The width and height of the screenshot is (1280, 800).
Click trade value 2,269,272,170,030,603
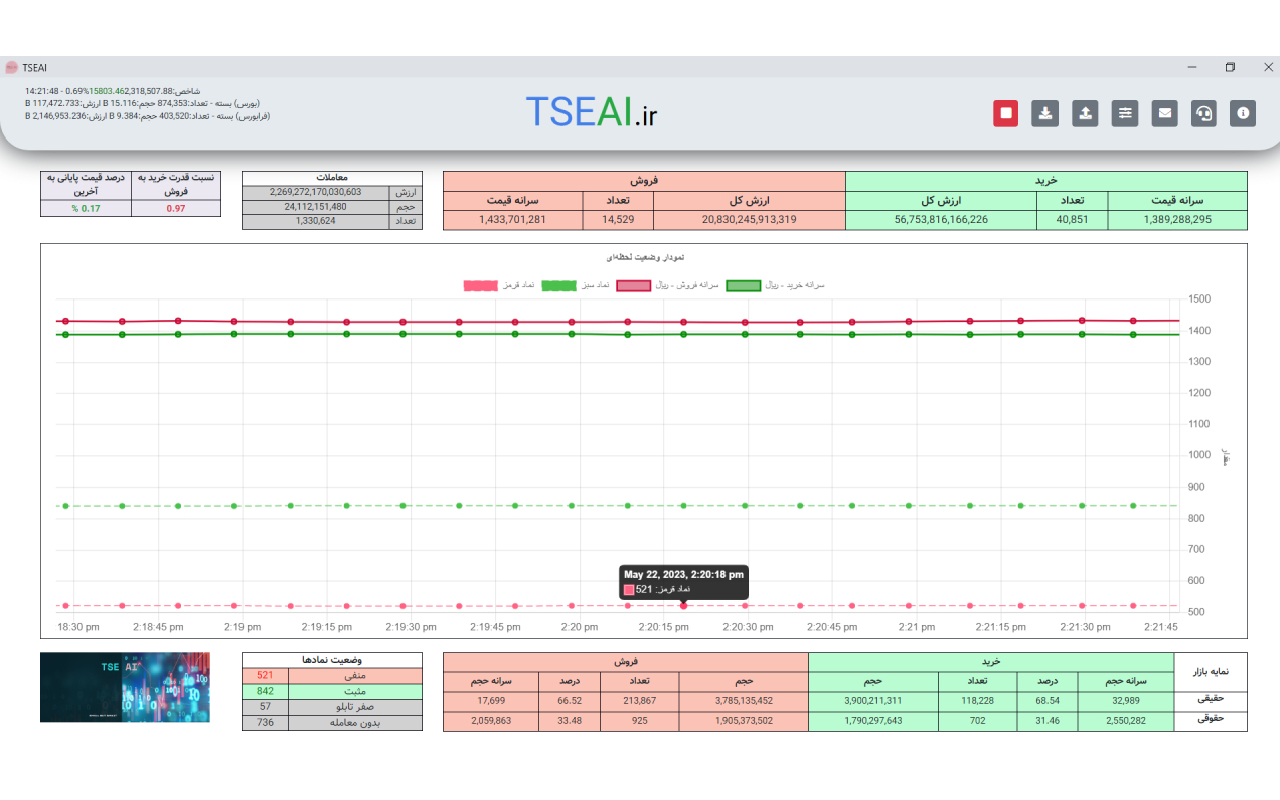(x=315, y=192)
